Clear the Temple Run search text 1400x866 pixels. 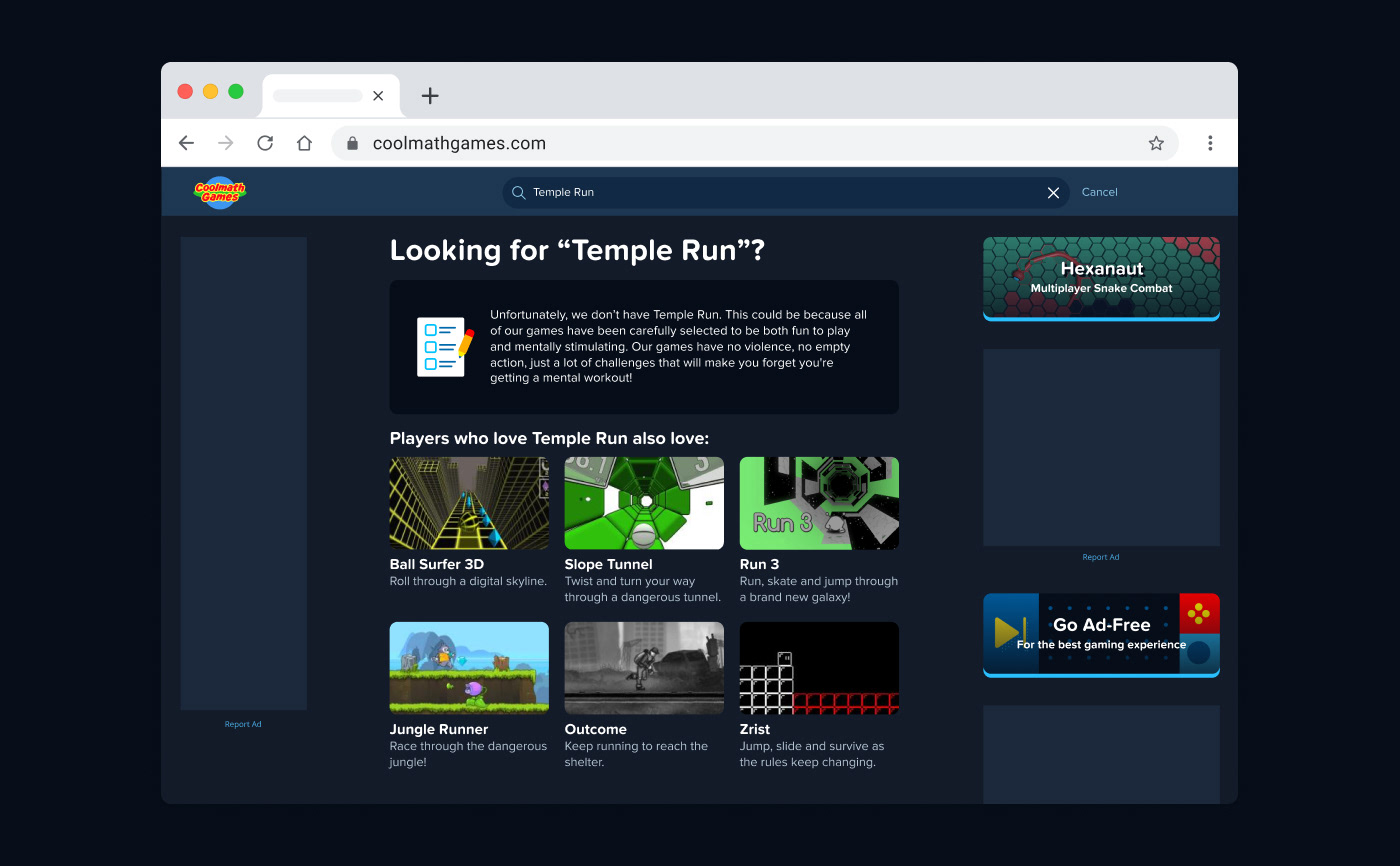(x=1053, y=193)
